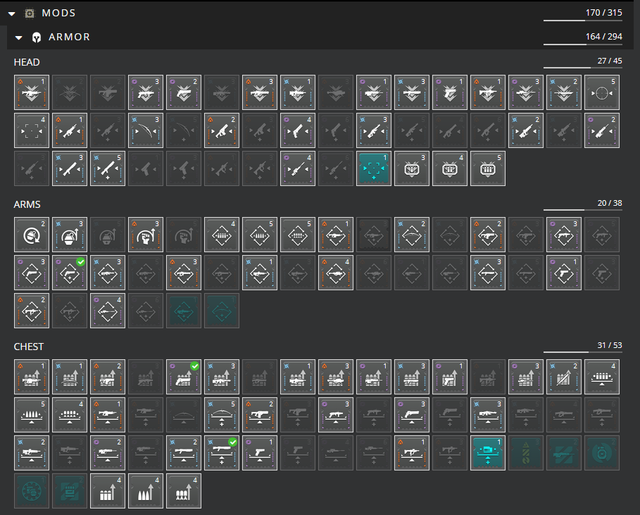Select void cost-1 pistol mod in Arms

pyautogui.click(x=564, y=272)
